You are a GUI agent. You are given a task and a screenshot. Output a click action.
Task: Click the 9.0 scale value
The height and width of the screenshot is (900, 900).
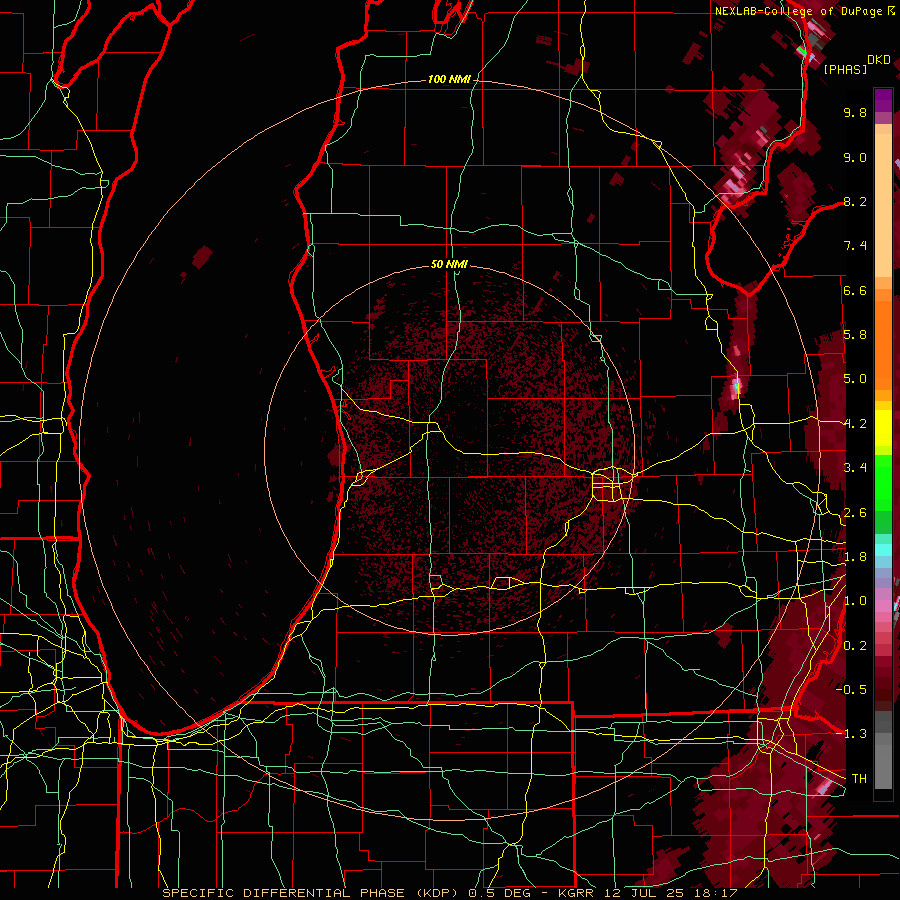855,157
